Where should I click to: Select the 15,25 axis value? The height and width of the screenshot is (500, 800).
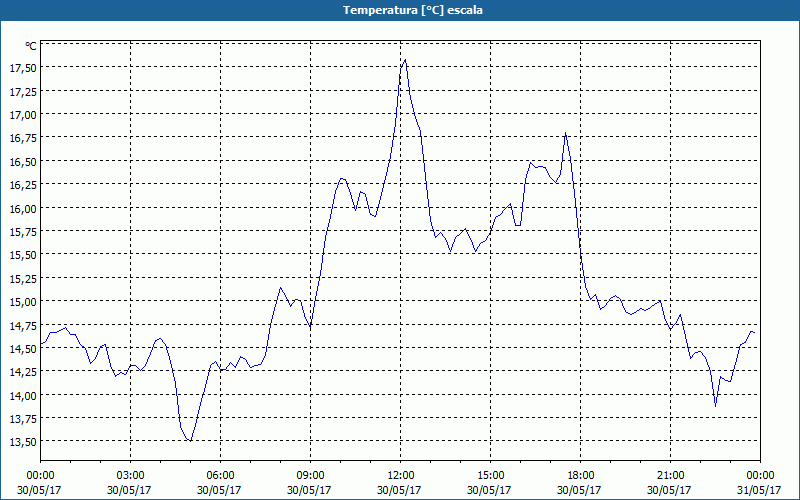(x=23, y=279)
